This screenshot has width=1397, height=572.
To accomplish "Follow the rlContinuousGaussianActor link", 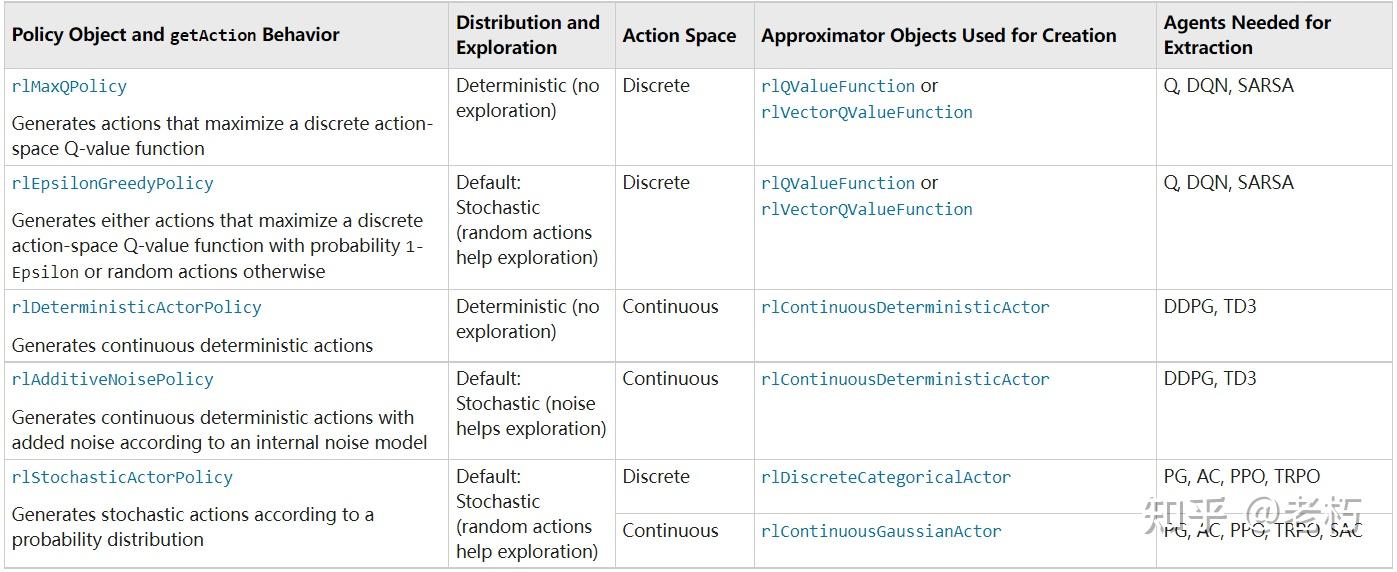I will point(881,532).
